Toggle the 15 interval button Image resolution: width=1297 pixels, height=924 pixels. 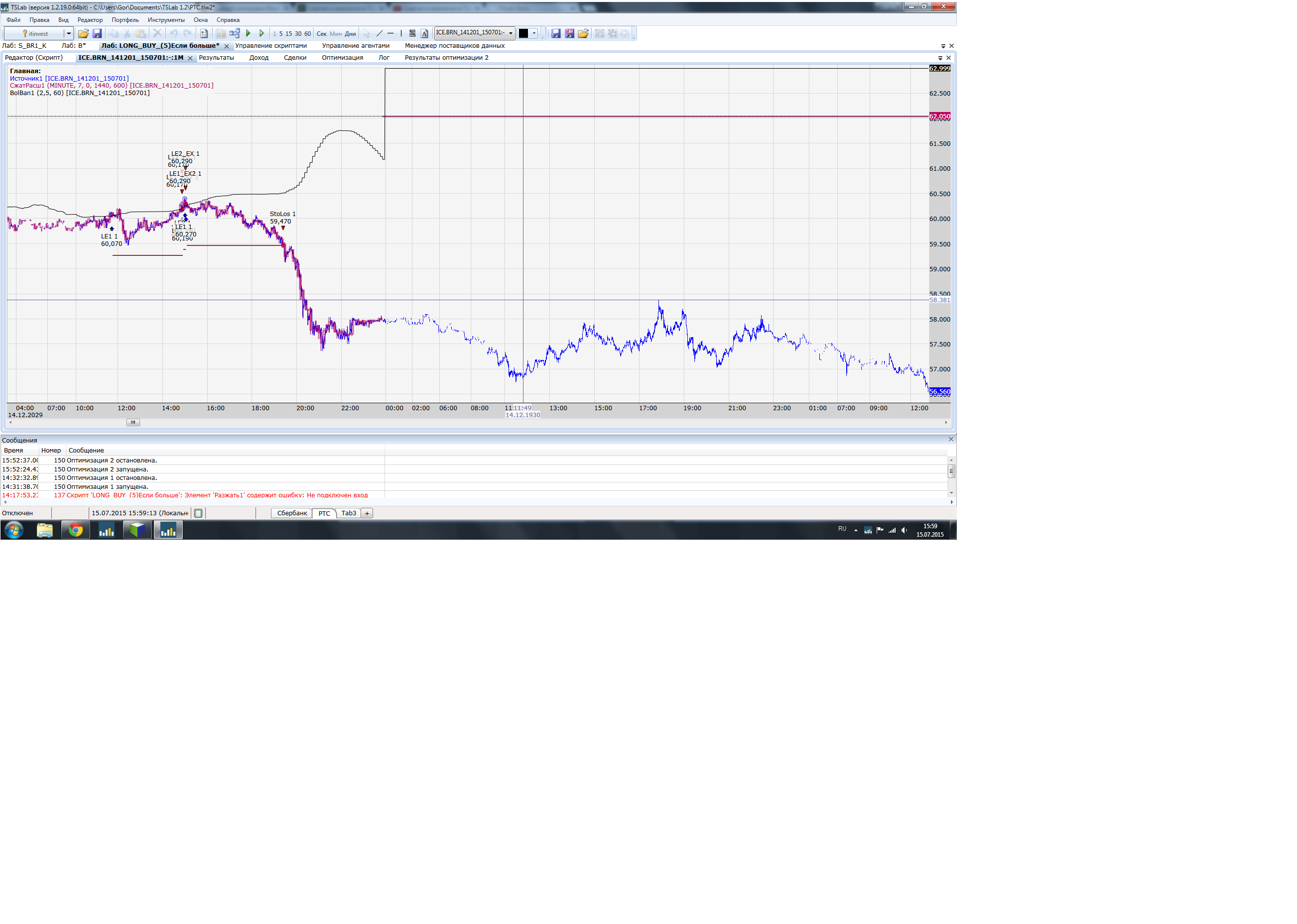[x=288, y=33]
